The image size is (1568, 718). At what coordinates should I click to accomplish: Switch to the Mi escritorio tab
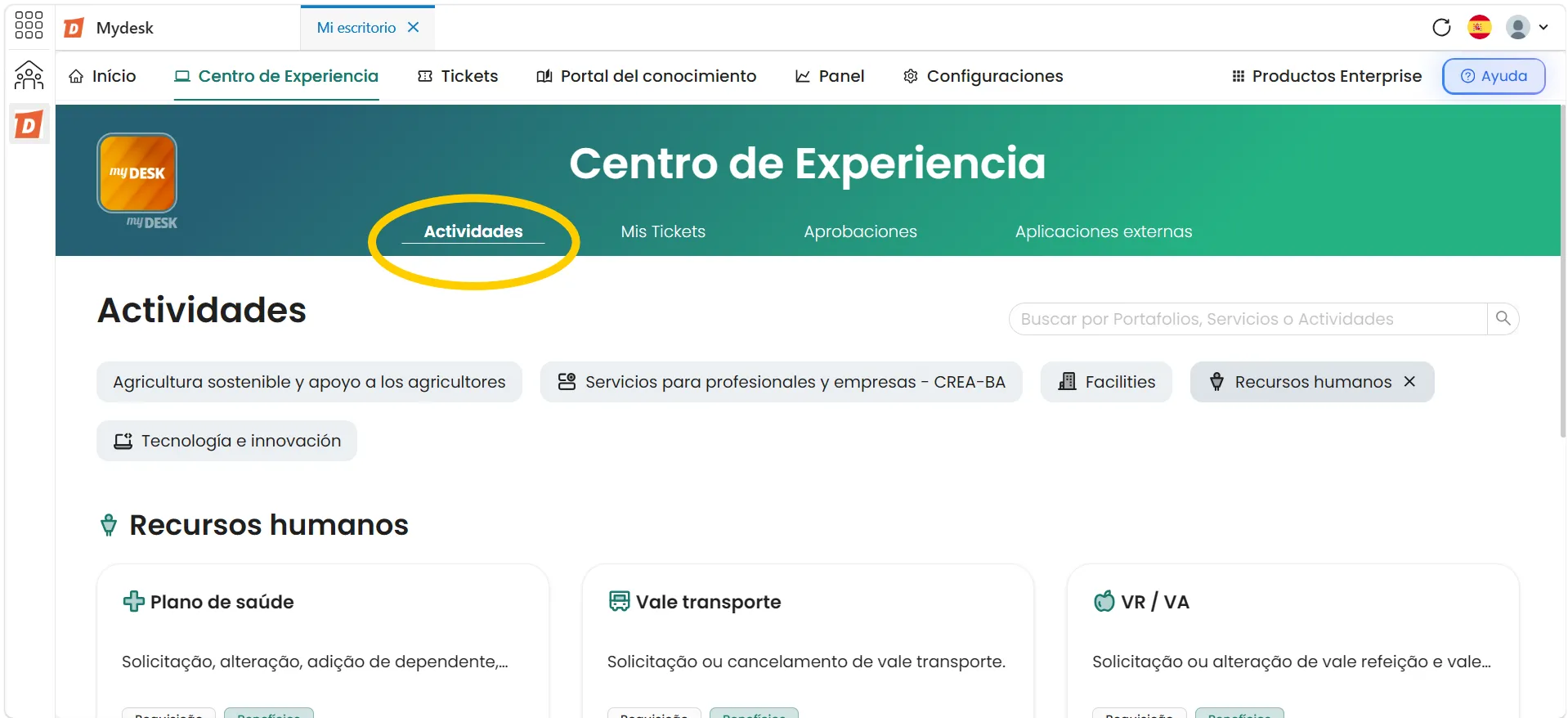356,28
